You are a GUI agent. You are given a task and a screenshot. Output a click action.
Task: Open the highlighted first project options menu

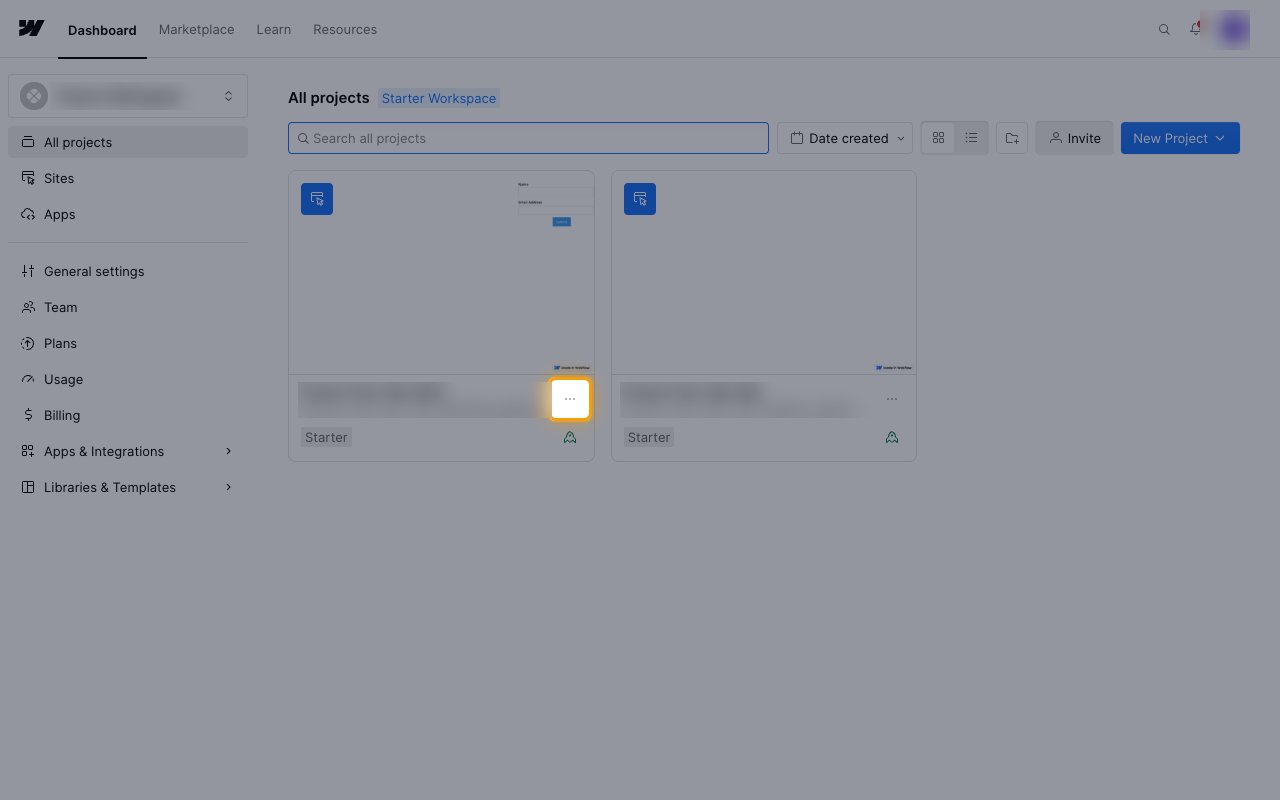point(570,399)
